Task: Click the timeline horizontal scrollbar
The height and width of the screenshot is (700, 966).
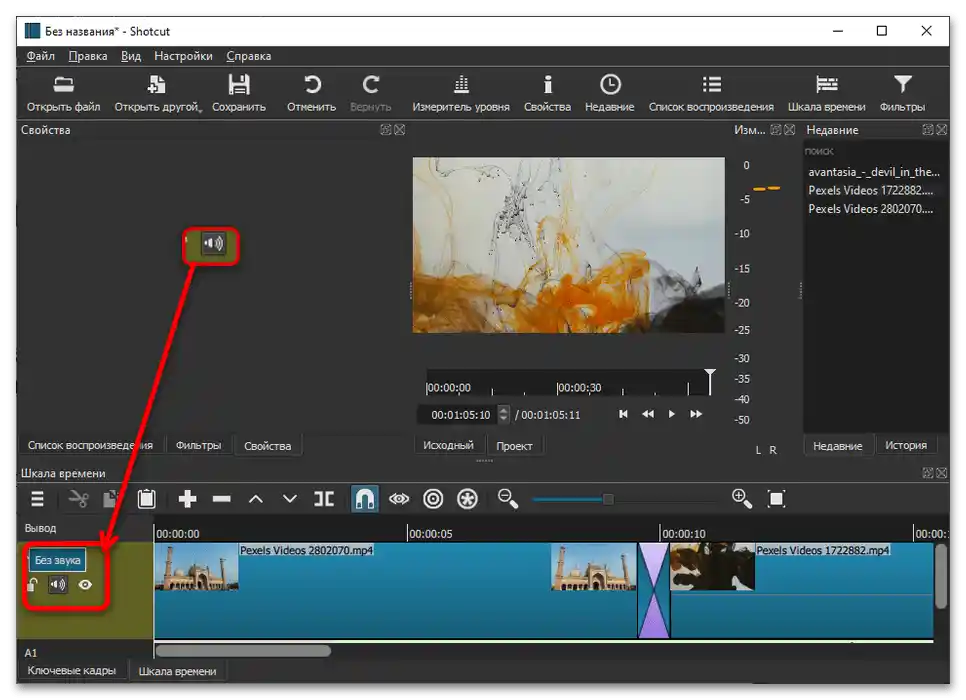Action: click(243, 651)
